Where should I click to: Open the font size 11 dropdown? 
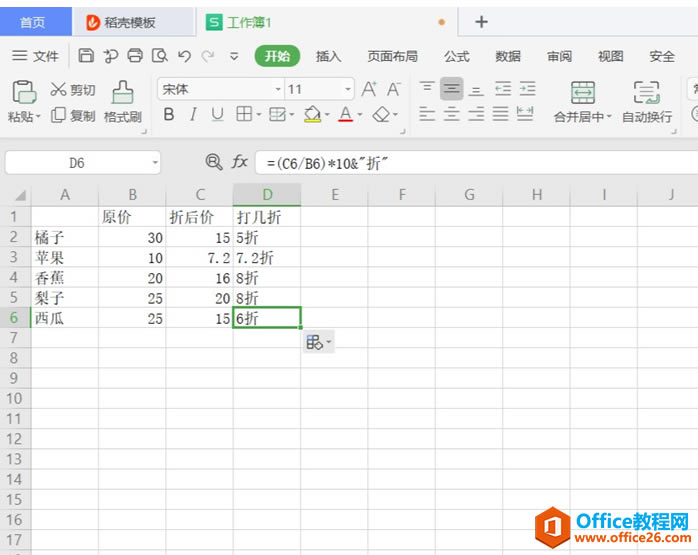(348, 89)
